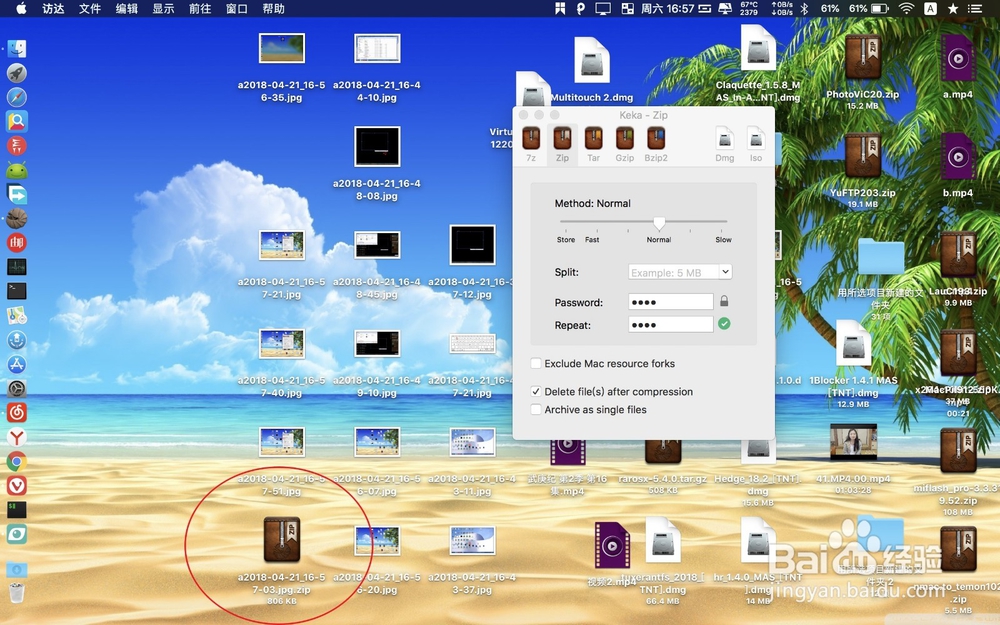
Task: Open the NetEase Music icon in Dock
Action: (x=17, y=413)
